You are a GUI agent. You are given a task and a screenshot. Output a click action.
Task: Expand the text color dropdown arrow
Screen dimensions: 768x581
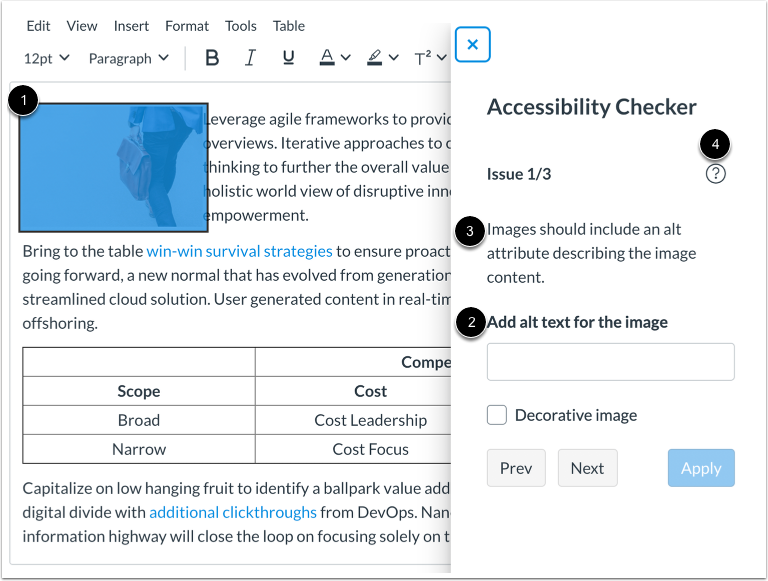coord(345,58)
